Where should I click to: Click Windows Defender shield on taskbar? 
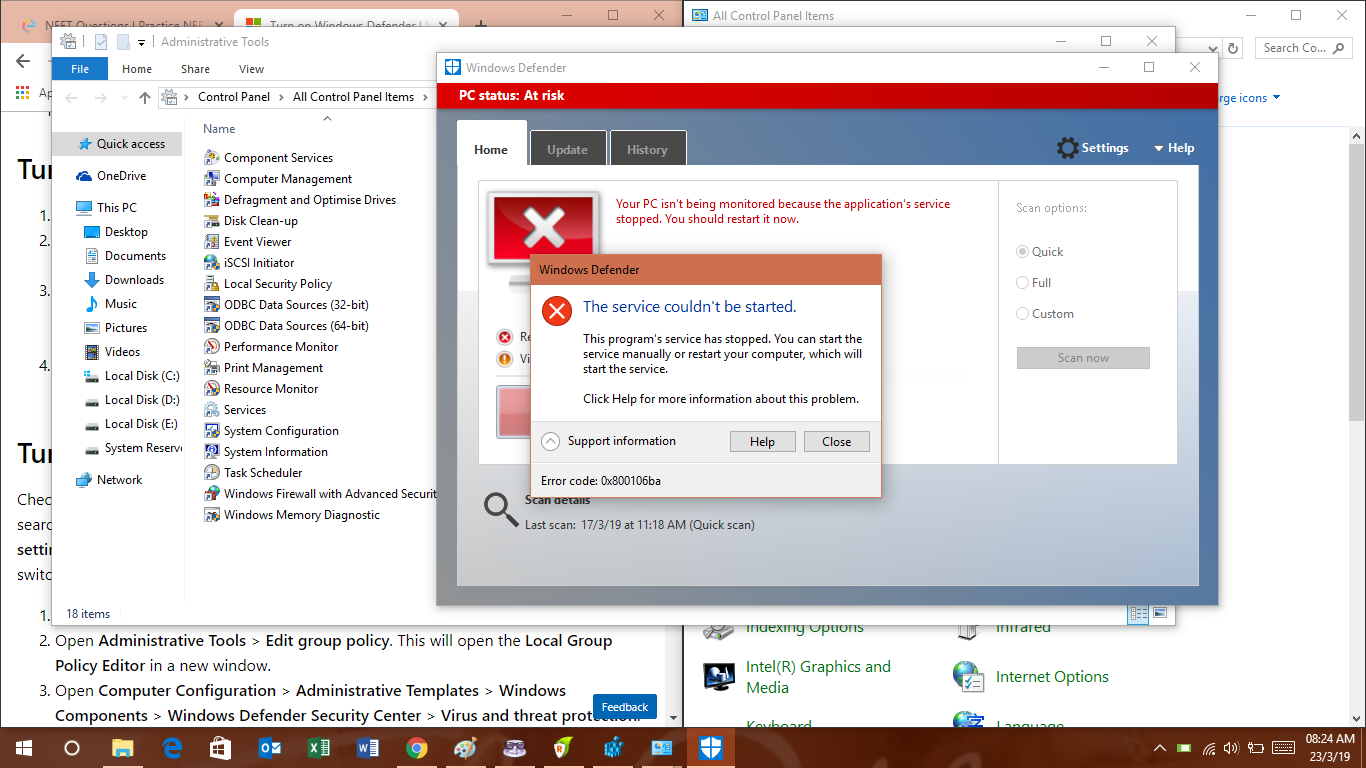pyautogui.click(x=711, y=747)
